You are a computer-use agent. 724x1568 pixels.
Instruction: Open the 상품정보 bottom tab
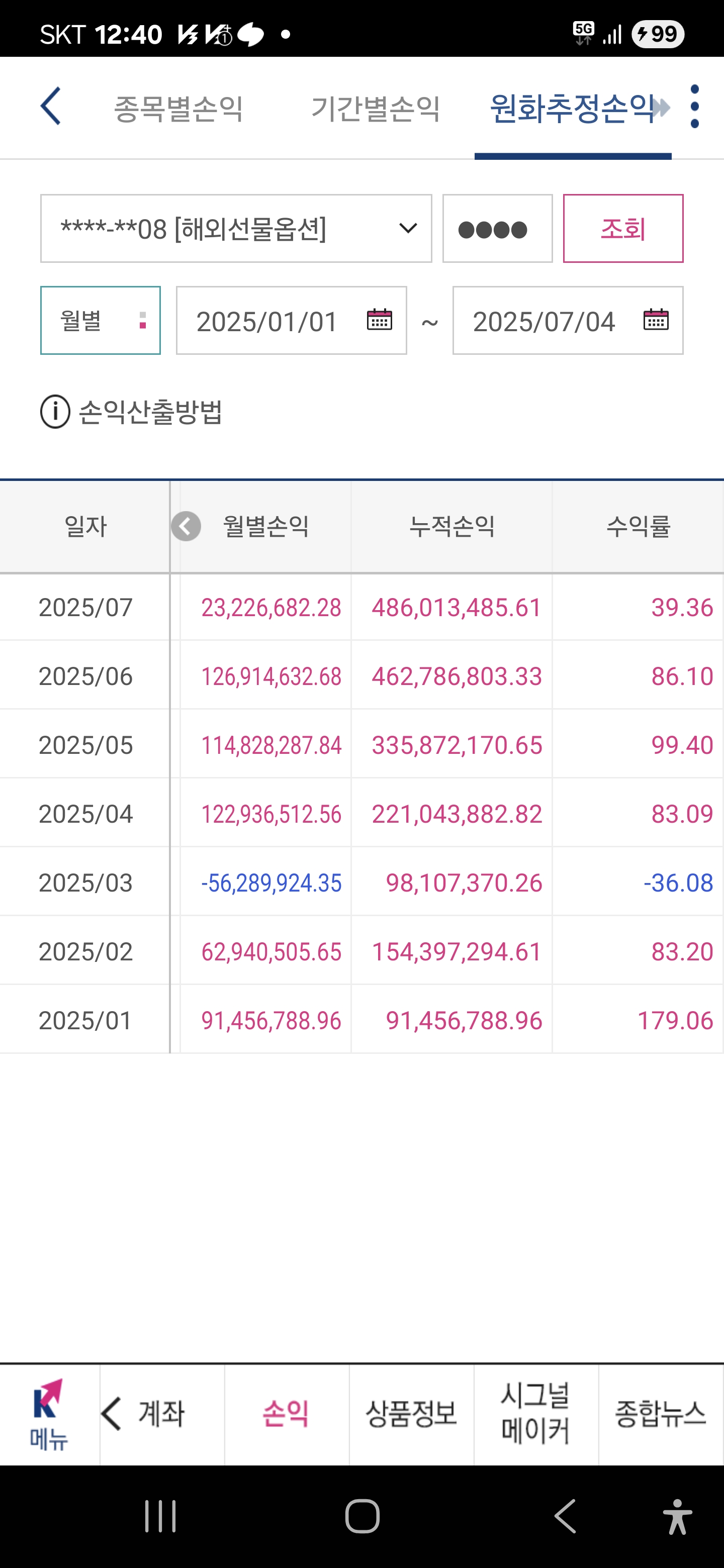[x=411, y=1413]
